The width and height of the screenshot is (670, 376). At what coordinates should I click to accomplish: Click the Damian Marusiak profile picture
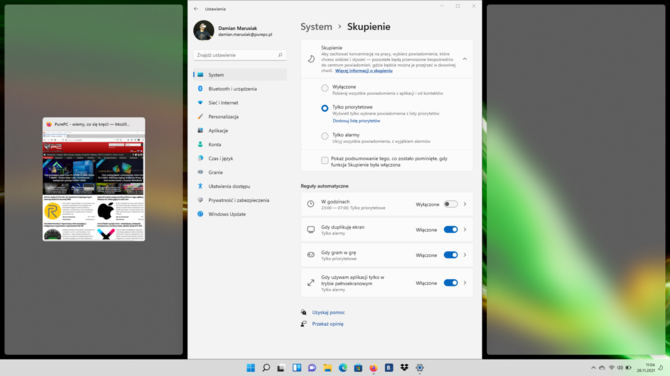[204, 31]
